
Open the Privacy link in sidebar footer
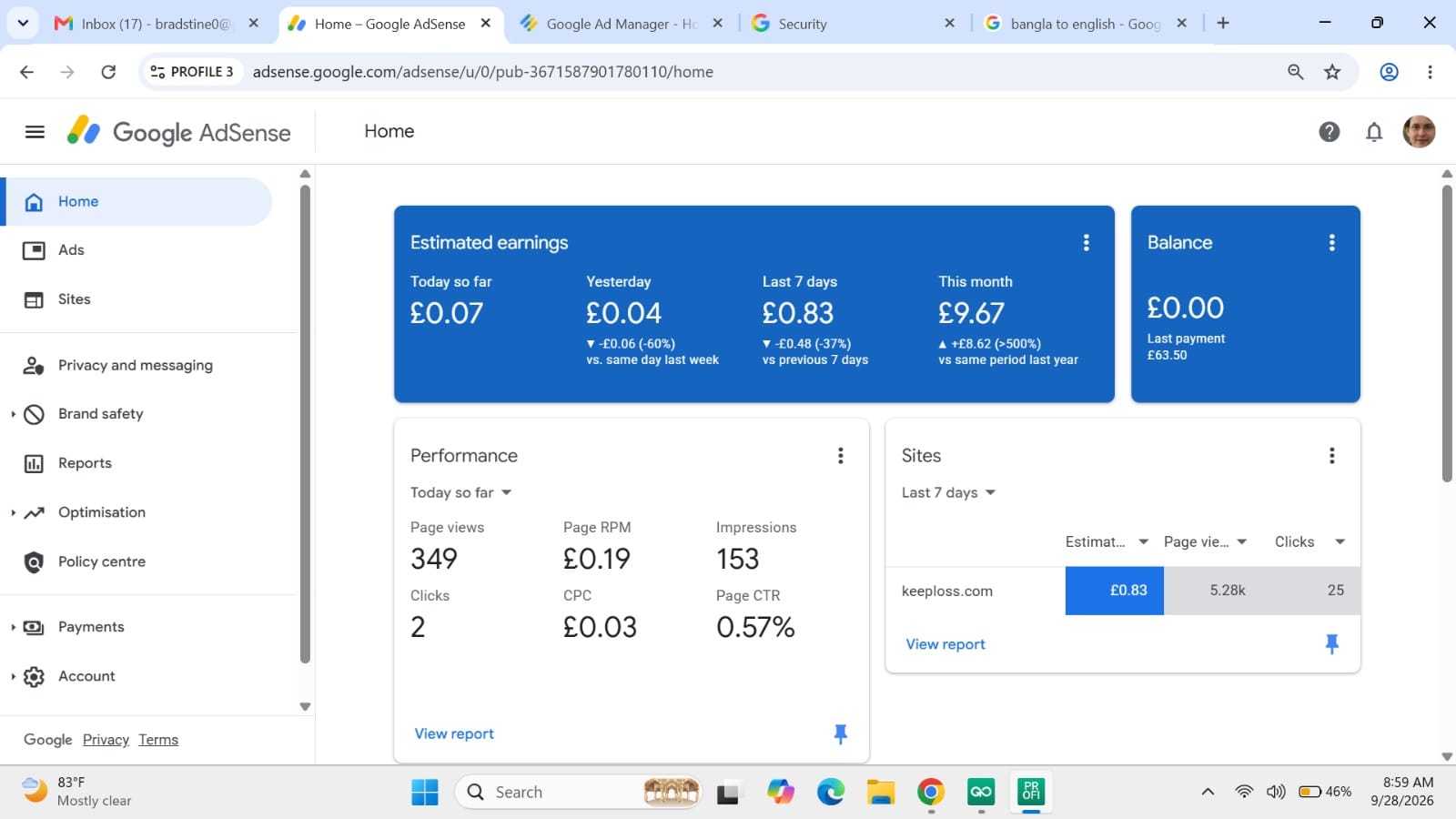click(106, 740)
